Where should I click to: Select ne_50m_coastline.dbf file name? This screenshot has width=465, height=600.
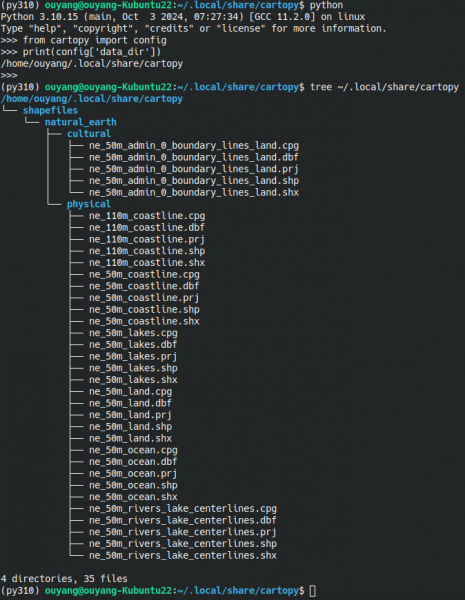click(144, 286)
